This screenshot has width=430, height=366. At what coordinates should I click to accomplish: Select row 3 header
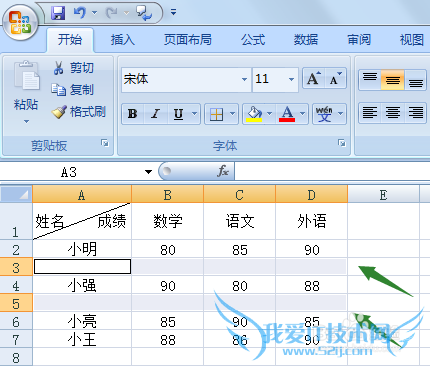pyautogui.click(x=16, y=267)
